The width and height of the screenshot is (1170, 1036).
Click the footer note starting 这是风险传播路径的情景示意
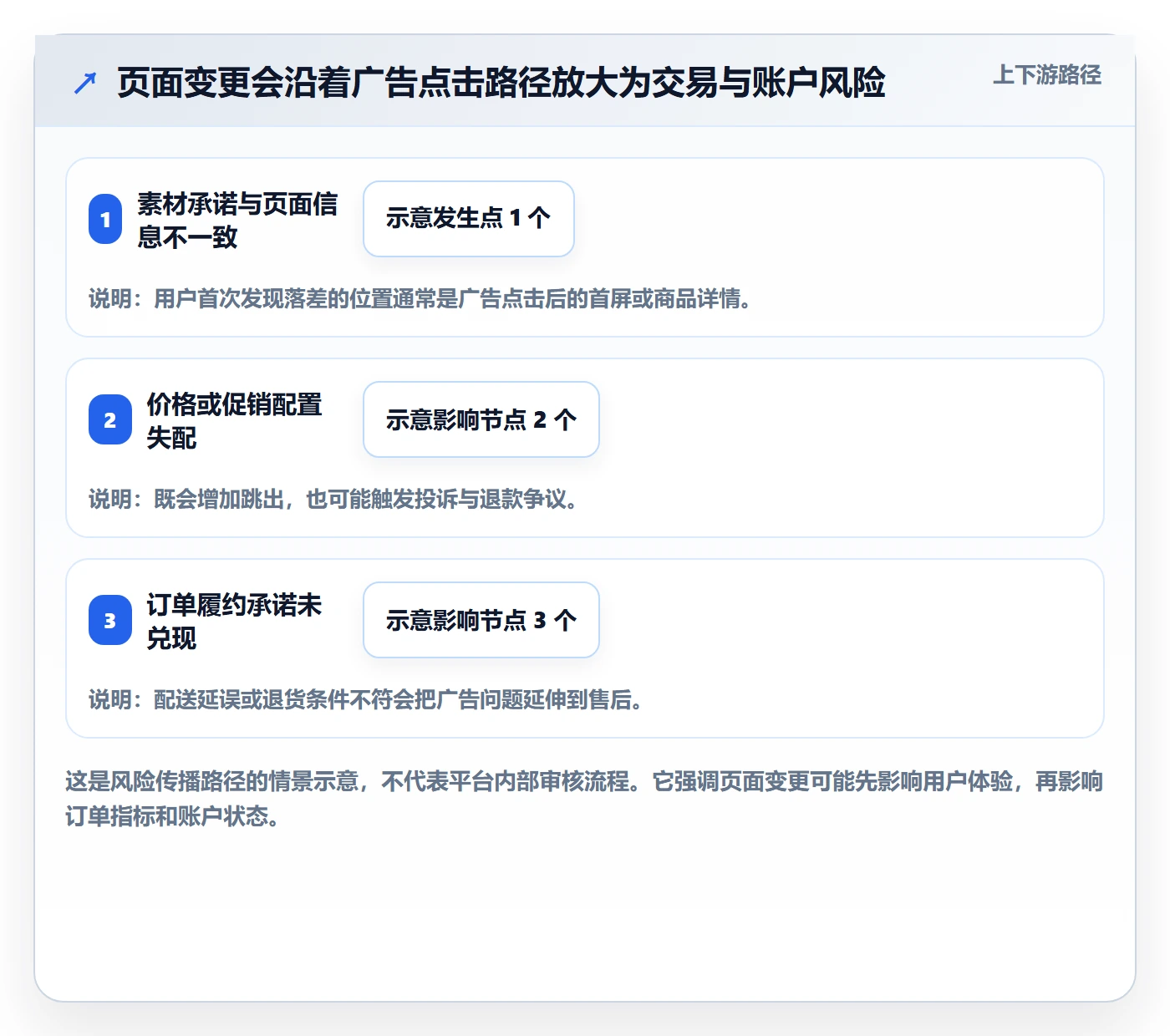click(584, 799)
